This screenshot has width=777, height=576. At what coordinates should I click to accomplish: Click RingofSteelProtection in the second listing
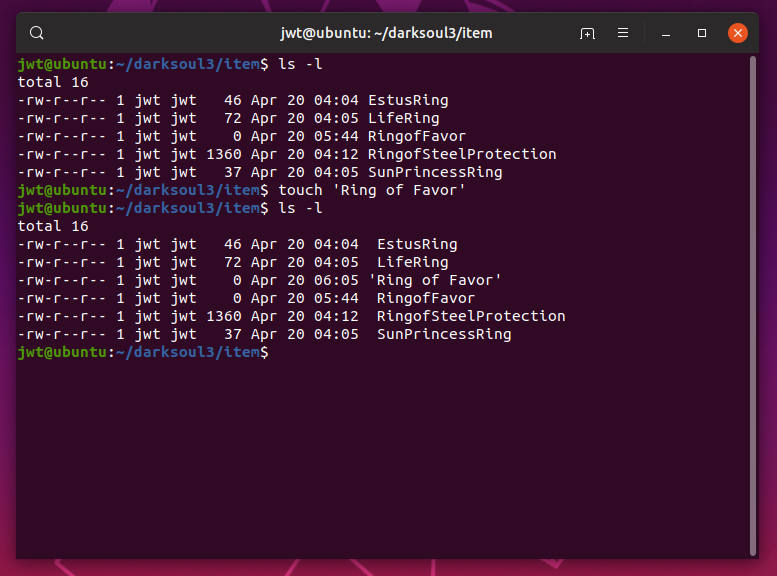coord(471,316)
